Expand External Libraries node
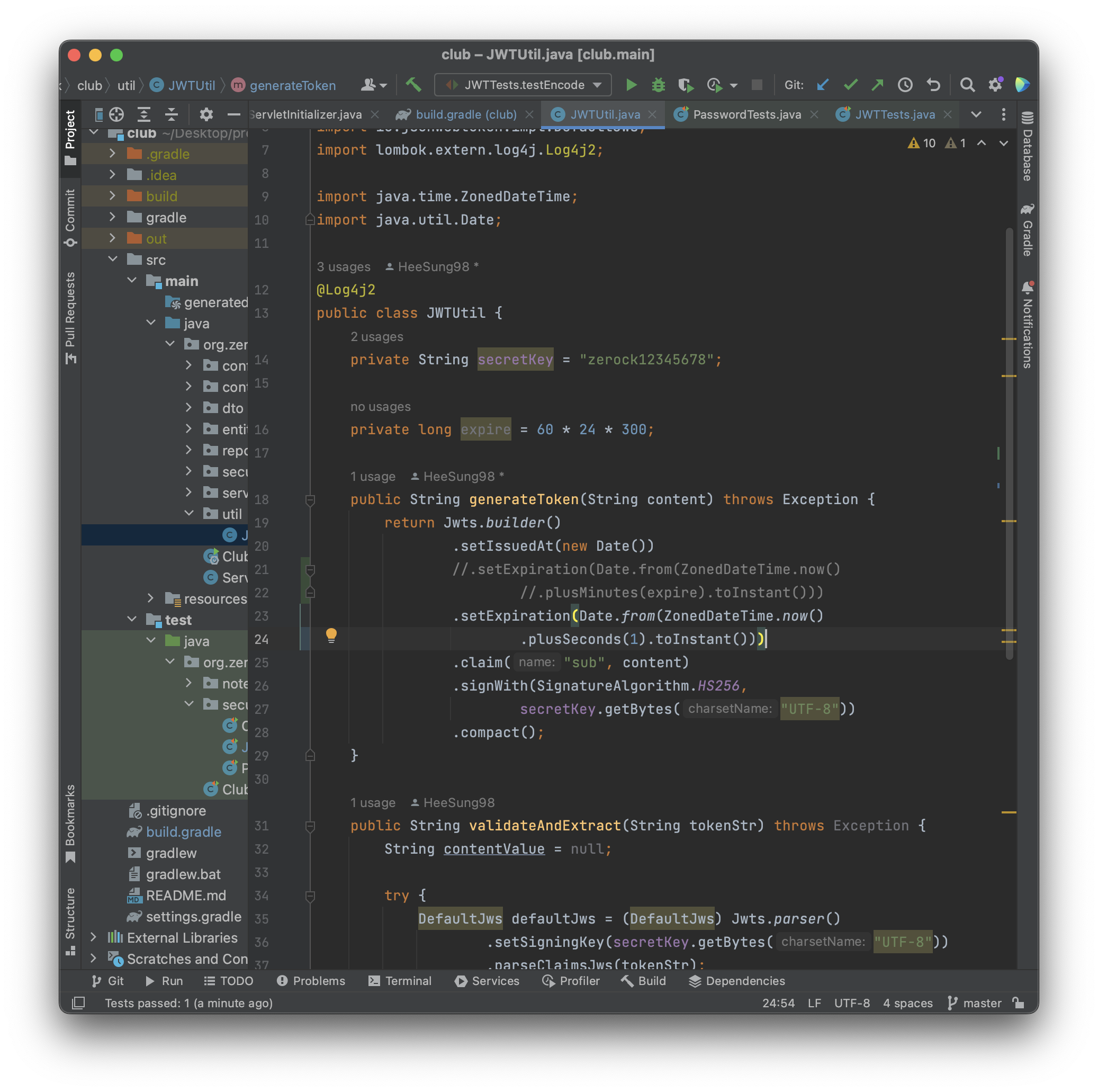Image resolution: width=1098 pixels, height=1092 pixels. [x=93, y=937]
